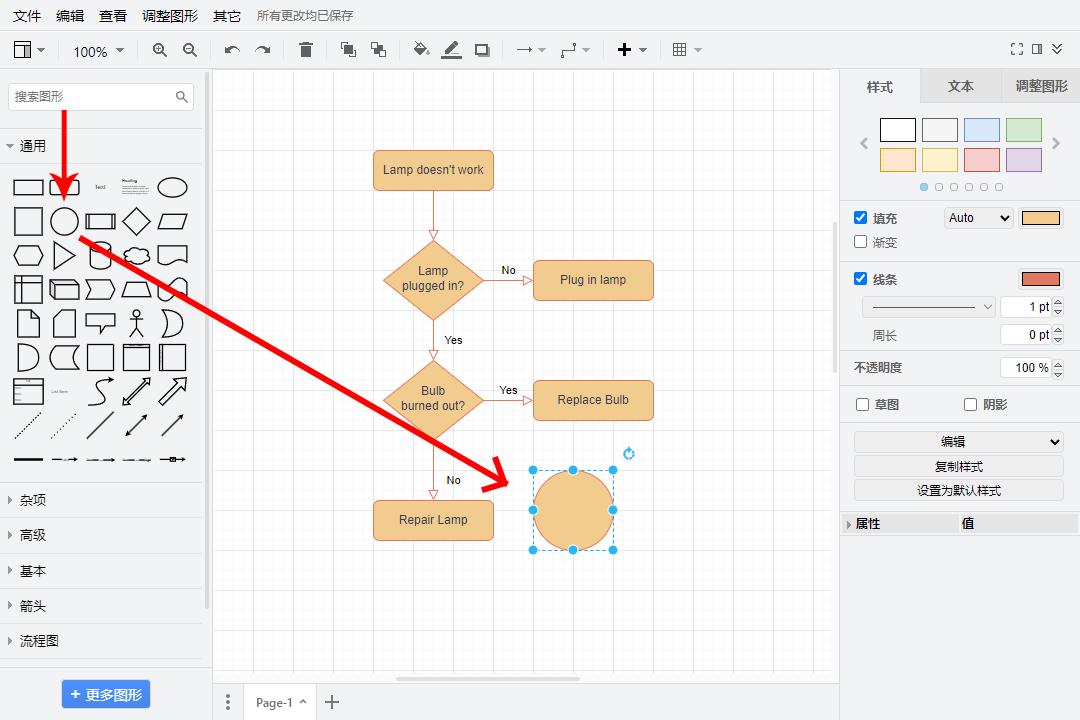This screenshot has width=1080, height=720.
Task: Switch to the 文本 tab
Action: 960,87
